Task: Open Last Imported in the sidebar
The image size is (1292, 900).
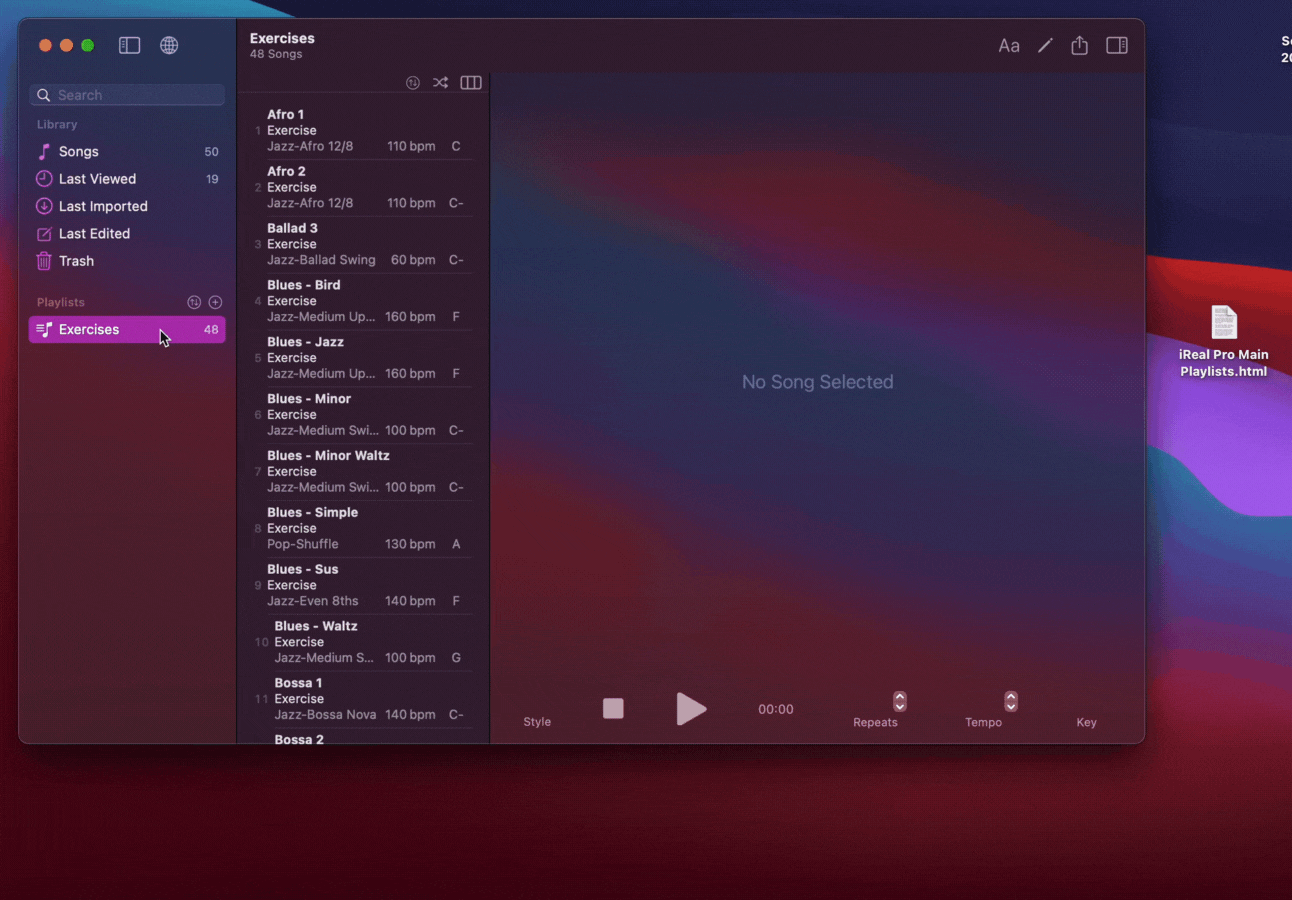Action: pyautogui.click(x=127, y=206)
